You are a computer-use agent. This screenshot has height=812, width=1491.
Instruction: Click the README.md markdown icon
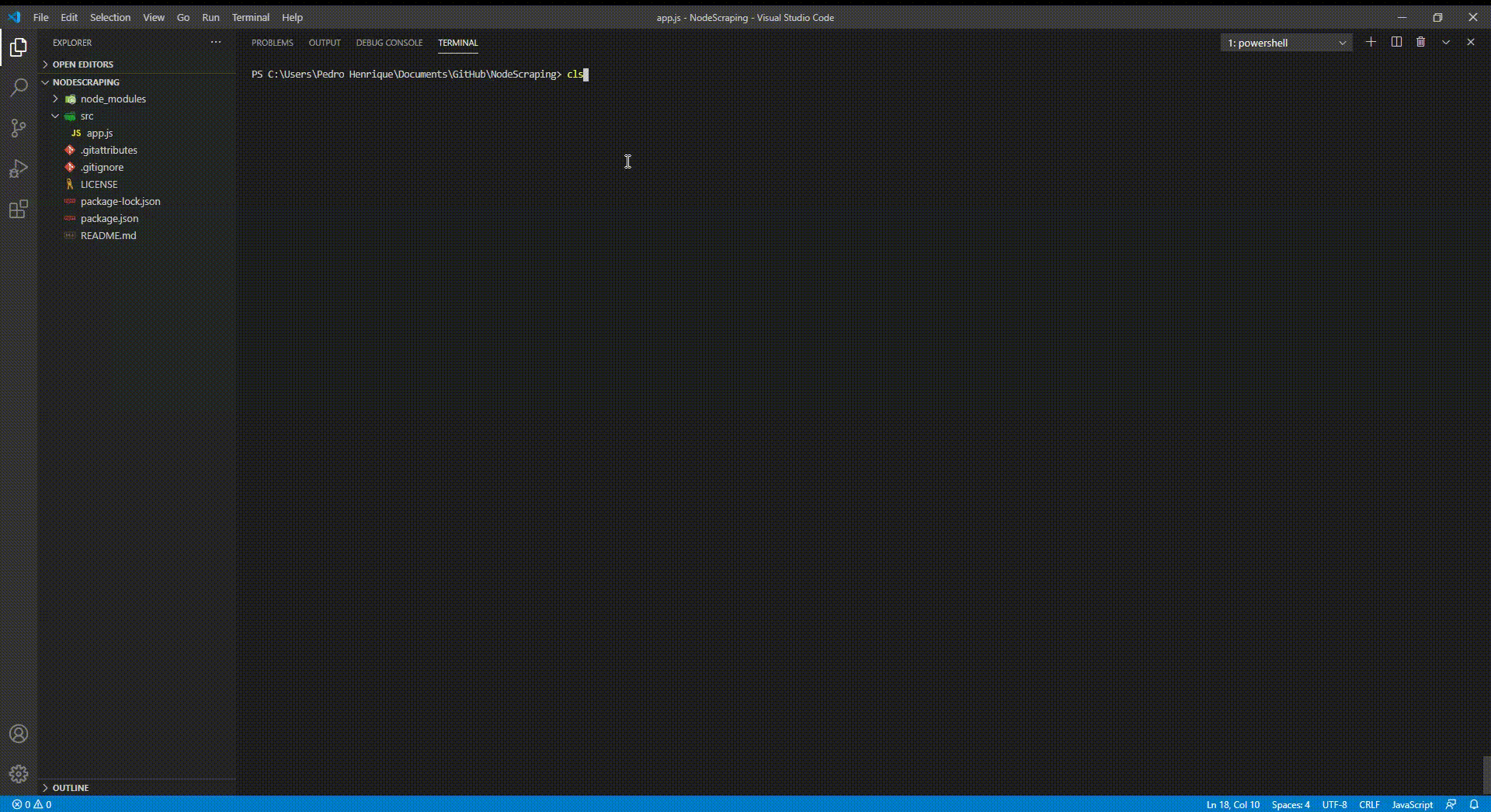click(70, 235)
